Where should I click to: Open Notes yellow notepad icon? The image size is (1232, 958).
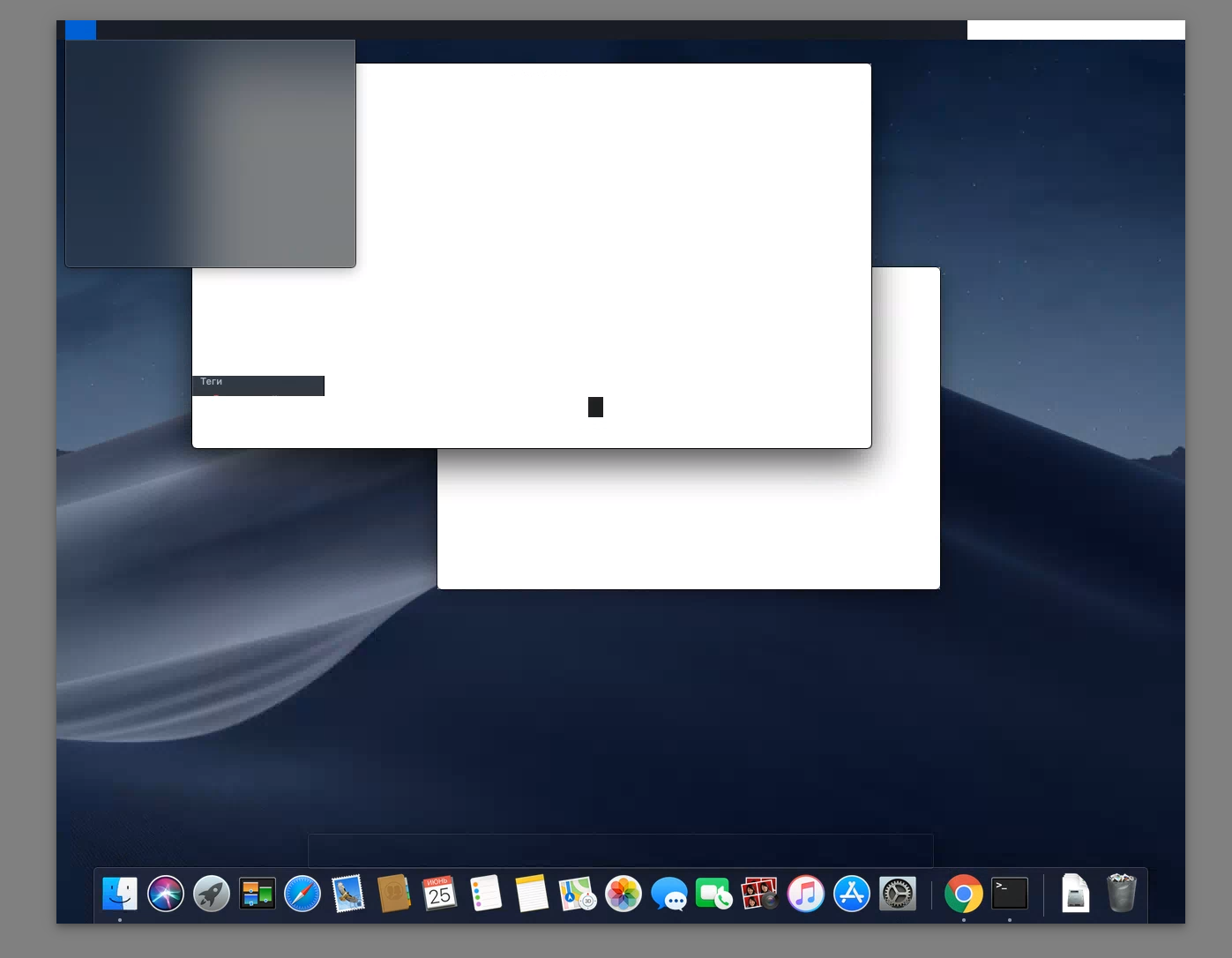point(532,894)
